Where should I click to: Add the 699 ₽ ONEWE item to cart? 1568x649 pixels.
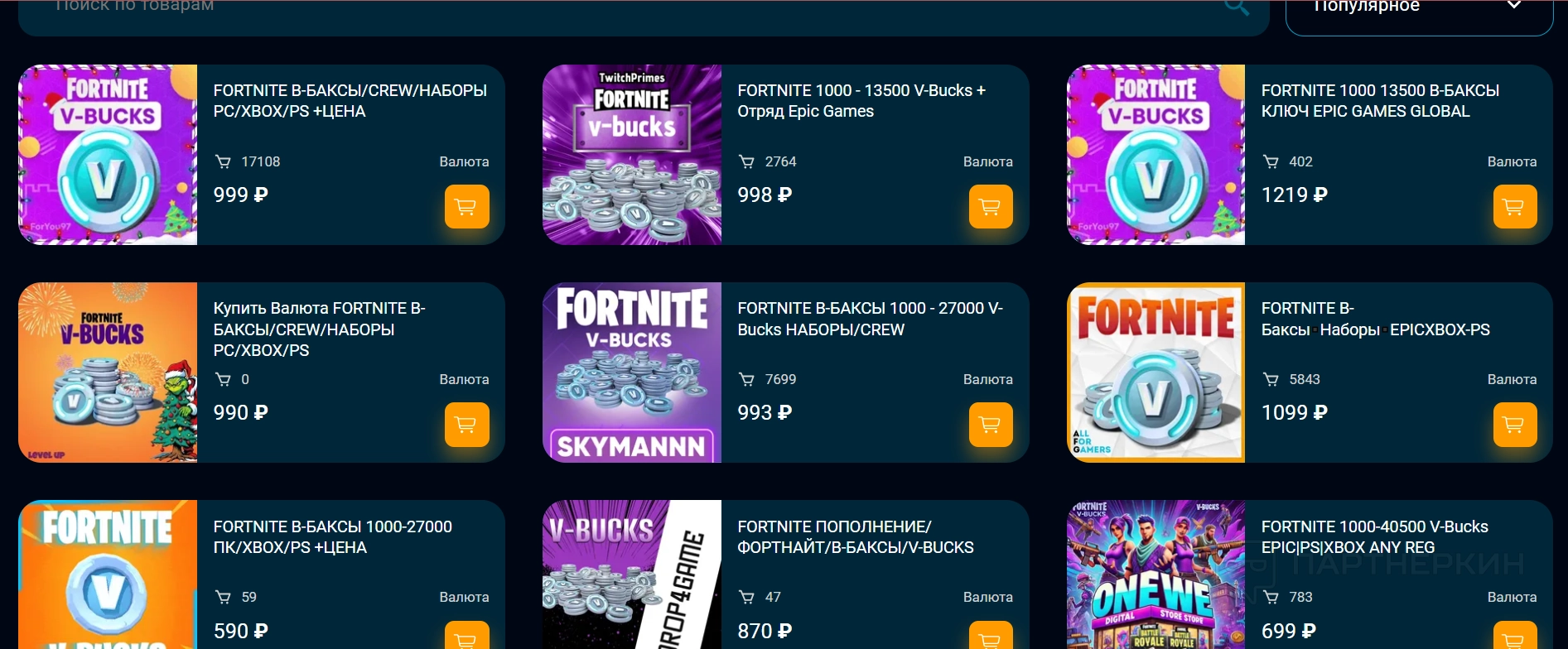tap(1515, 636)
